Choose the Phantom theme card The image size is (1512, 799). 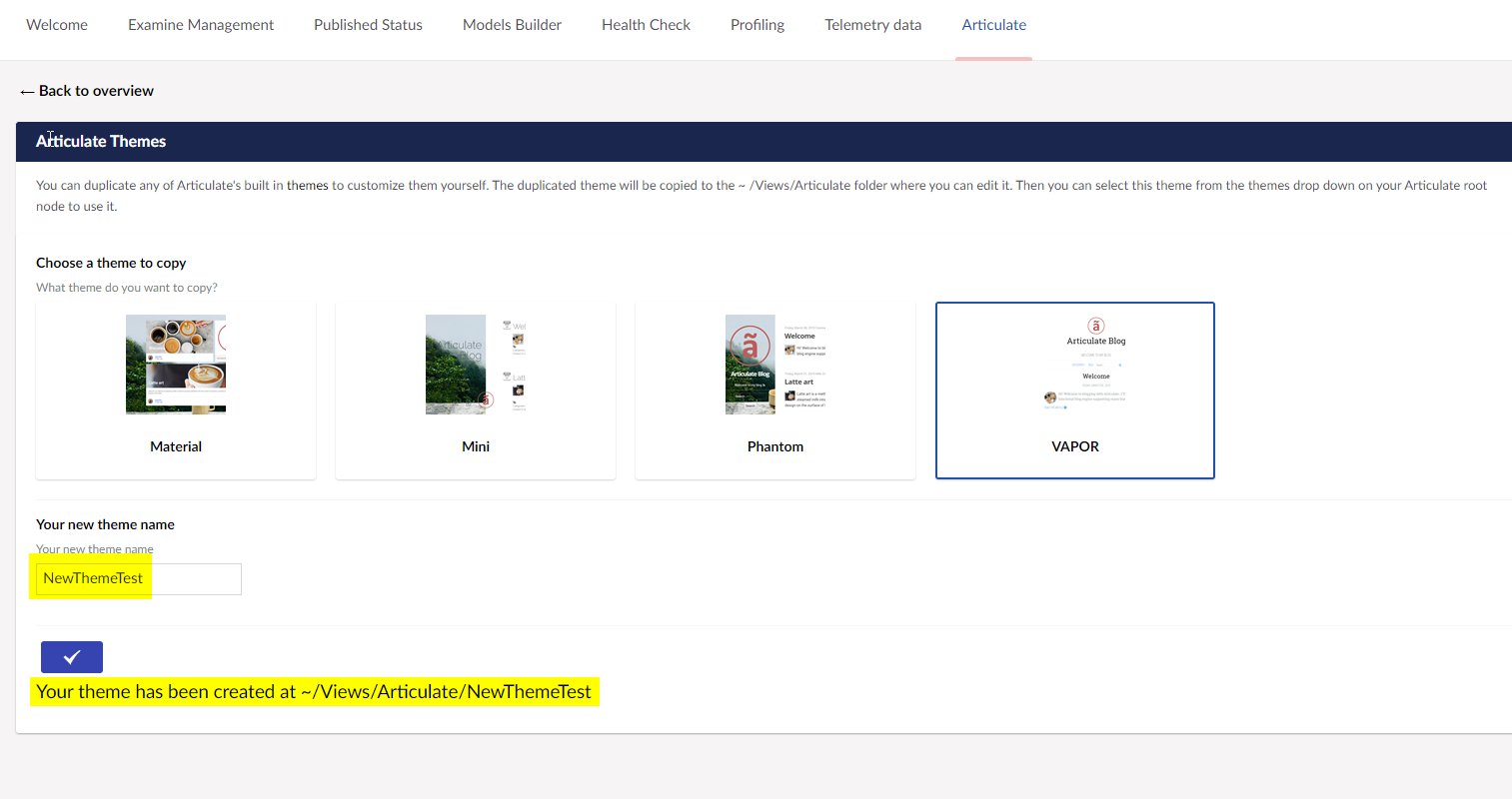pyautogui.click(x=775, y=392)
